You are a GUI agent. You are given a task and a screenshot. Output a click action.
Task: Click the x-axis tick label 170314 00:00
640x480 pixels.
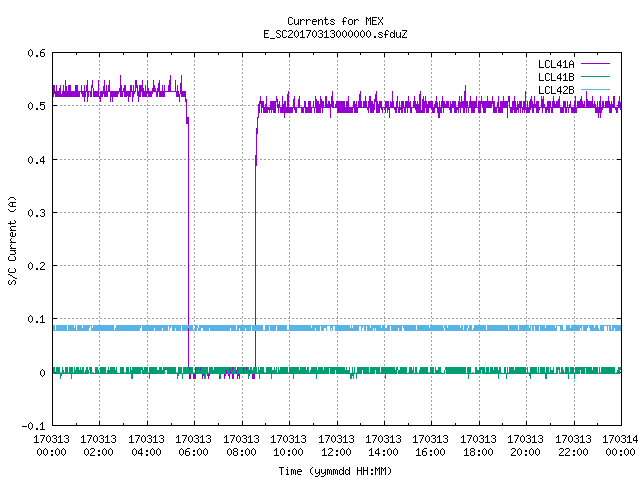[620, 446]
